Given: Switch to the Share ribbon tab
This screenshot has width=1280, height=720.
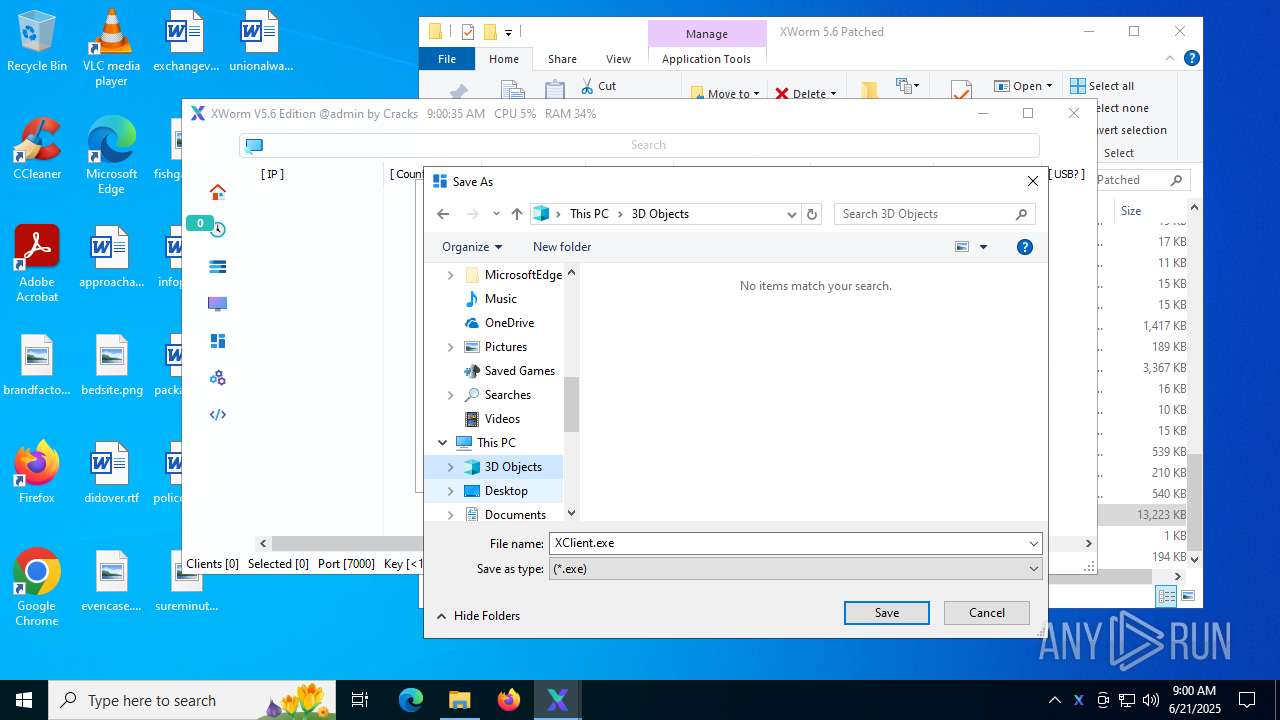Looking at the screenshot, I should 562,59.
